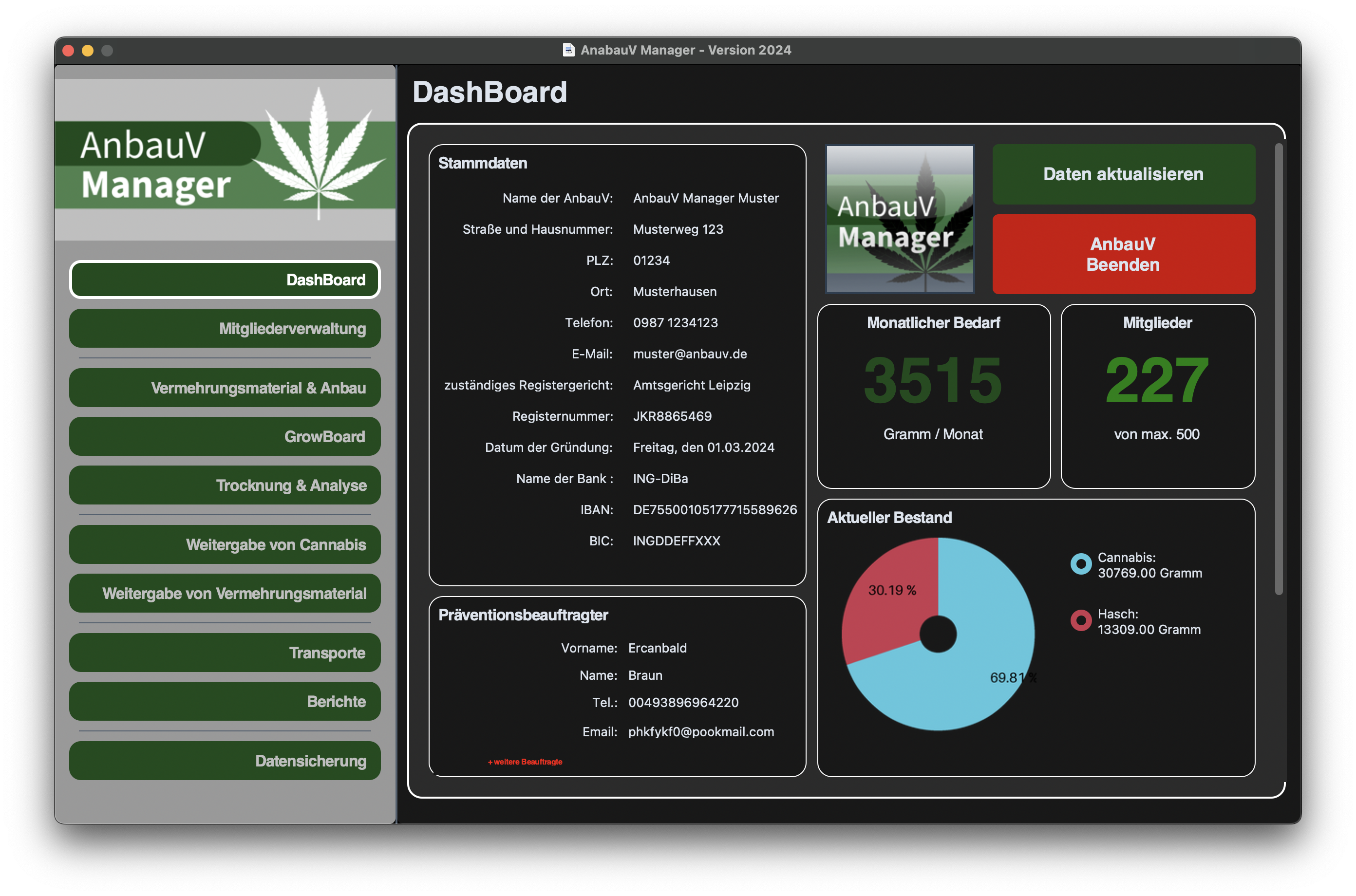The height and width of the screenshot is (896, 1356).
Task: Click the Hasch red legend marker
Action: pos(1080,620)
